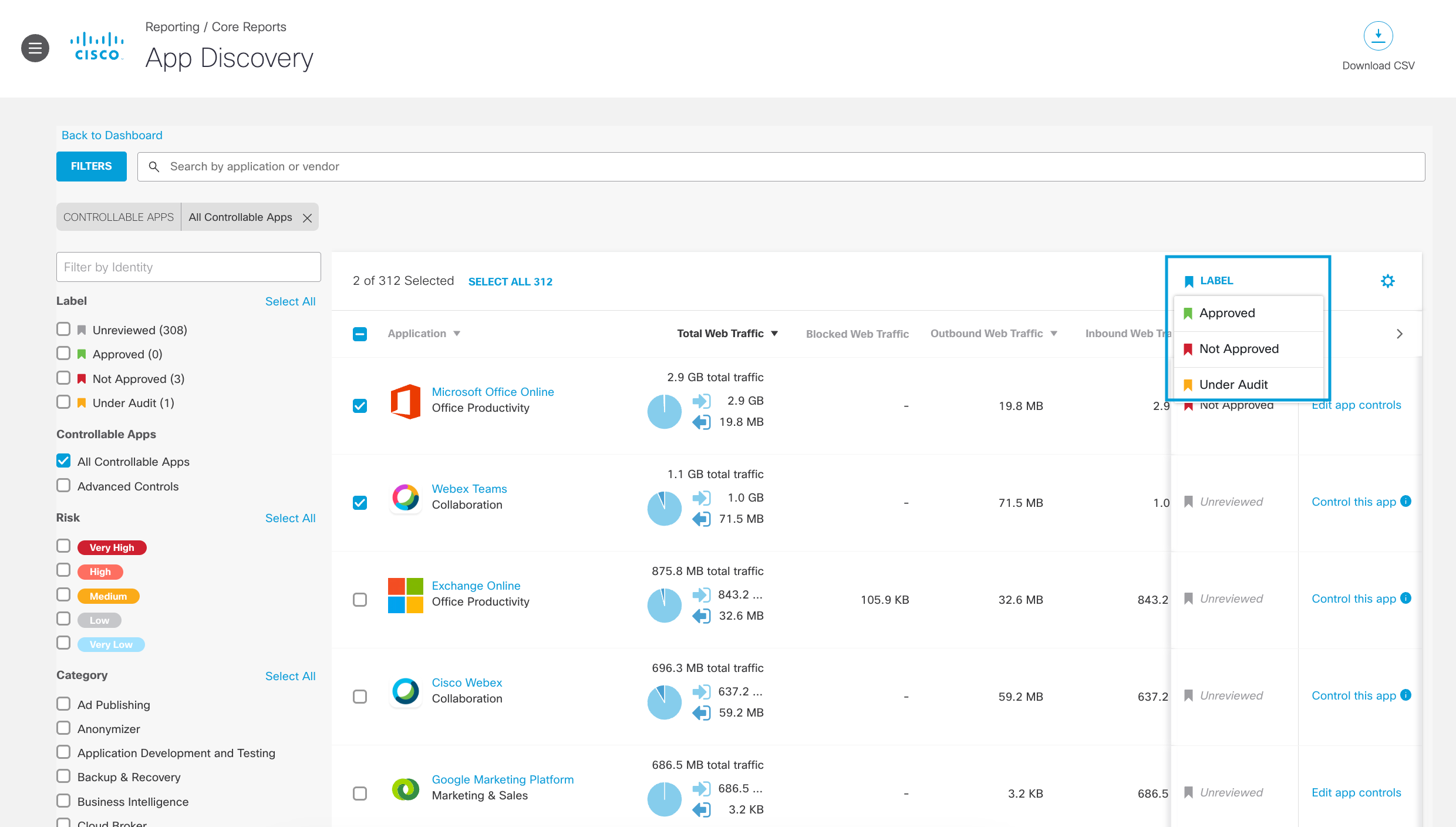This screenshot has width=1456, height=827.
Task: Show more columns with right chevron
Action: pos(1400,334)
